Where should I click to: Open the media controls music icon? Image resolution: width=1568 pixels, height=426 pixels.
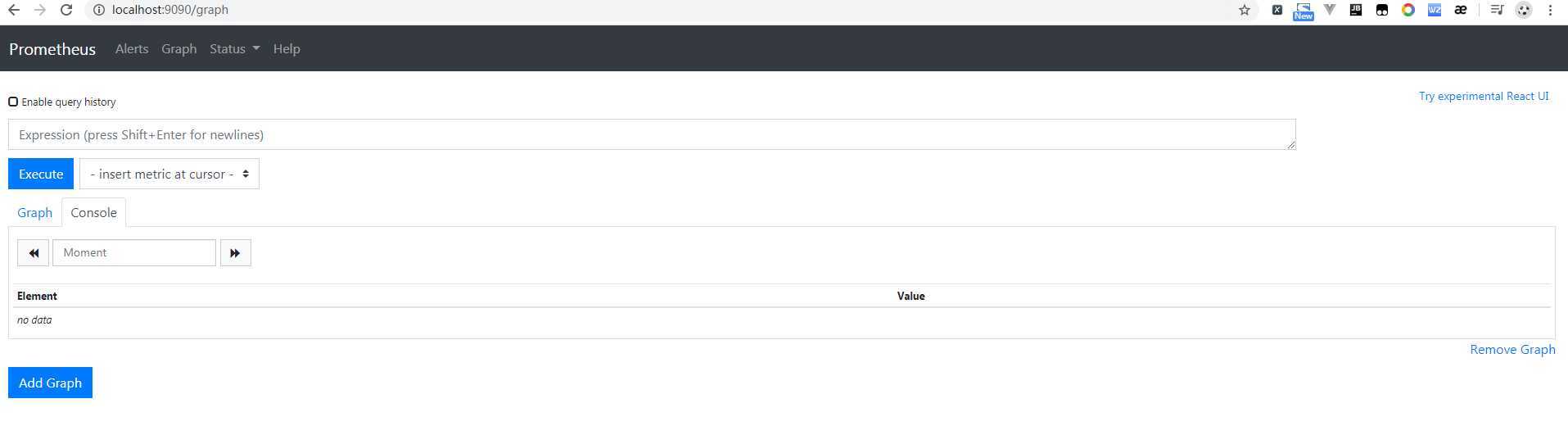(x=1497, y=10)
